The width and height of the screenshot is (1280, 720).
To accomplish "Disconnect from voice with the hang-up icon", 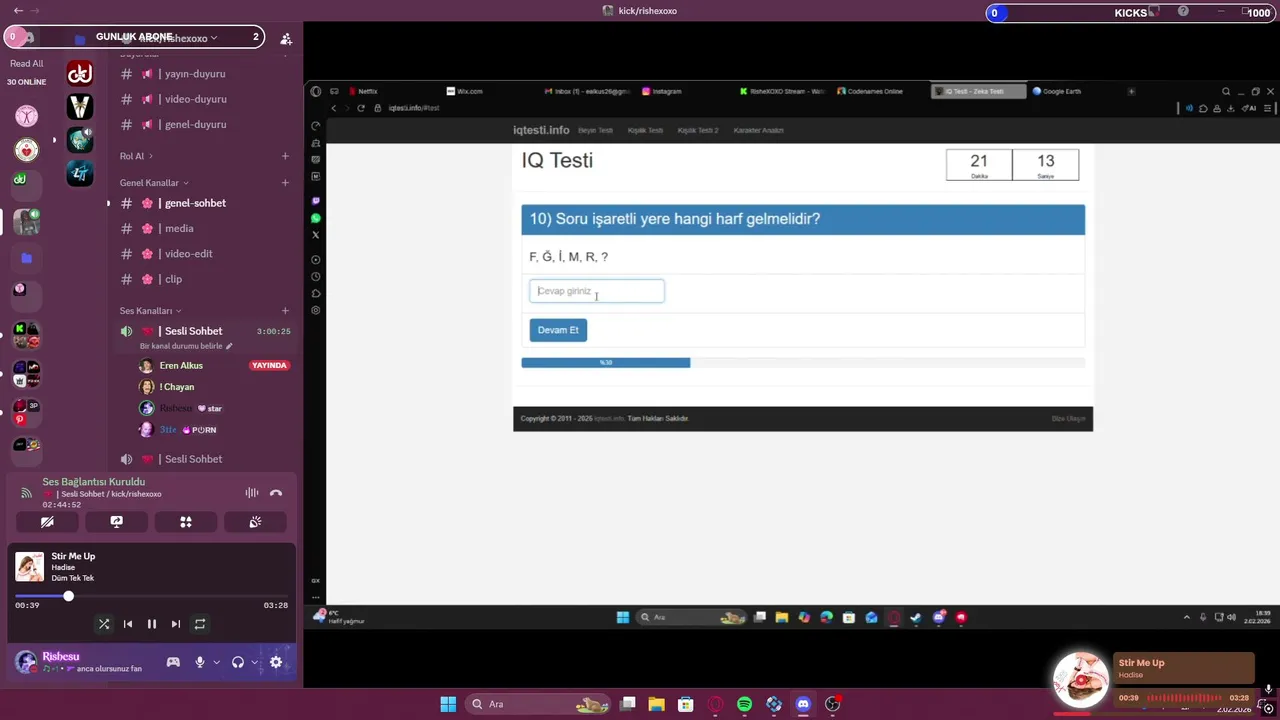I will tap(276, 493).
